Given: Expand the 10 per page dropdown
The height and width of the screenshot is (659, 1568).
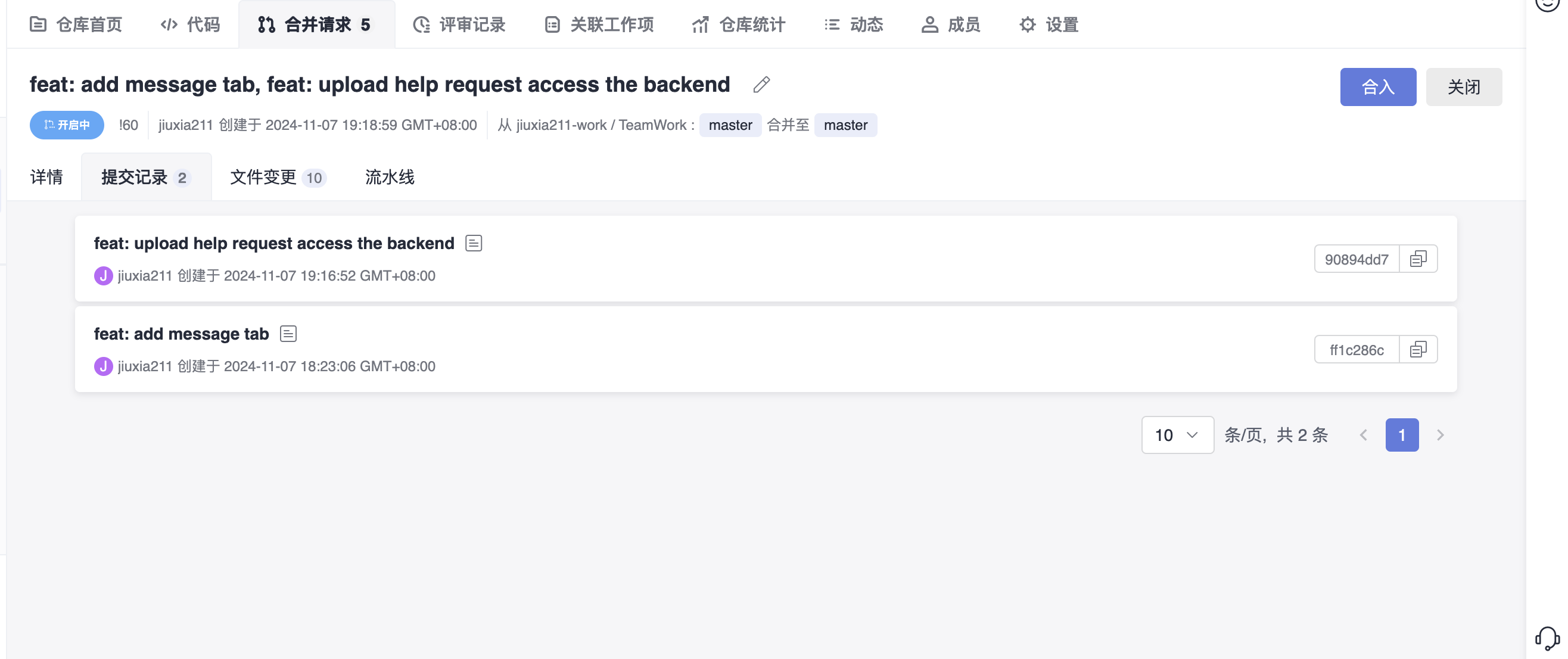Looking at the screenshot, I should coord(1177,435).
